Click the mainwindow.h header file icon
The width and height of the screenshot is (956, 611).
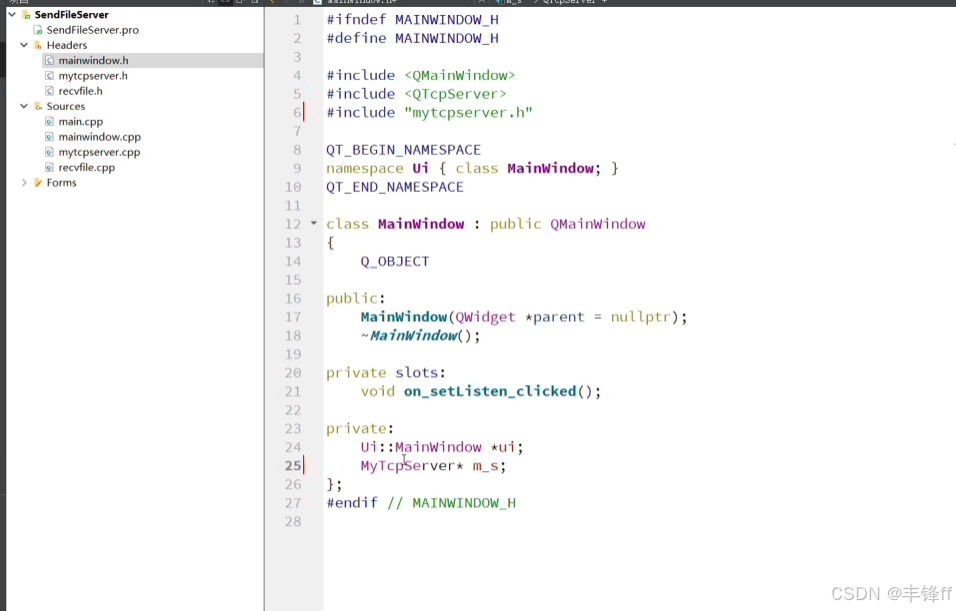point(49,60)
